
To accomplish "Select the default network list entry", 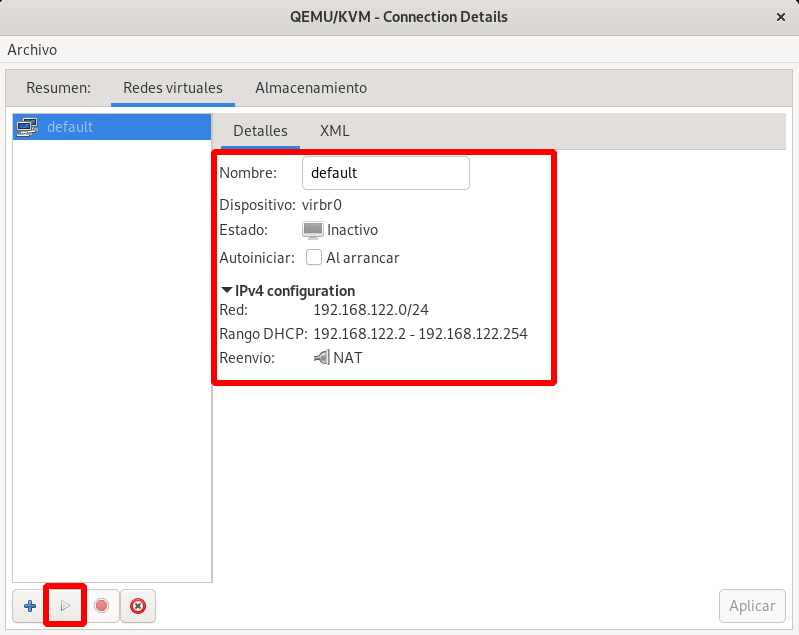I will click(x=112, y=127).
